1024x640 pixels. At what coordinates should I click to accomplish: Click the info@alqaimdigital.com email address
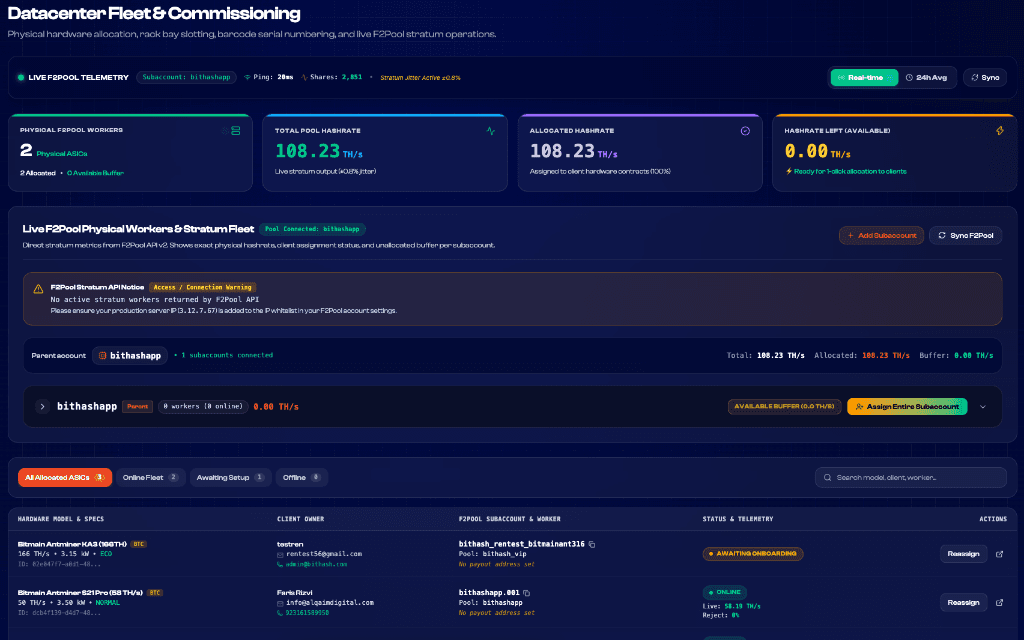coord(330,603)
